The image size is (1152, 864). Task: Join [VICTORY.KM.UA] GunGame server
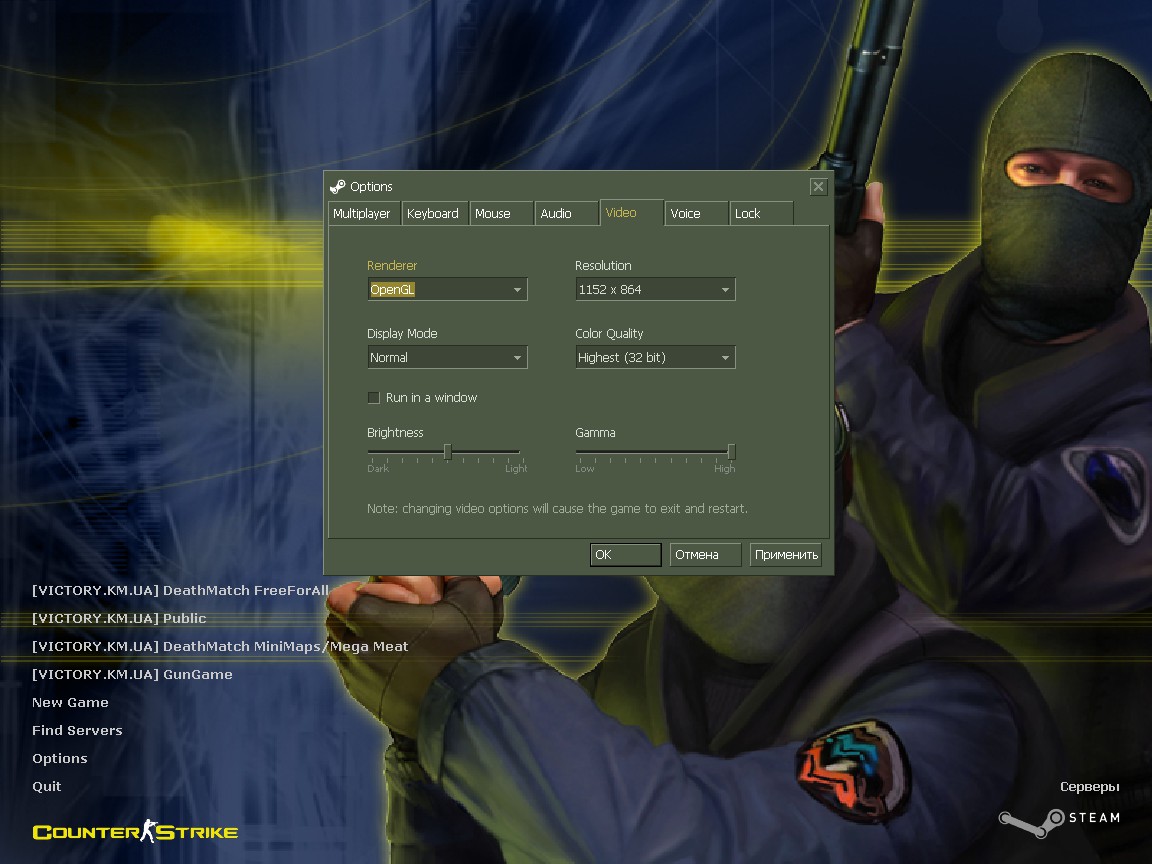pos(132,674)
